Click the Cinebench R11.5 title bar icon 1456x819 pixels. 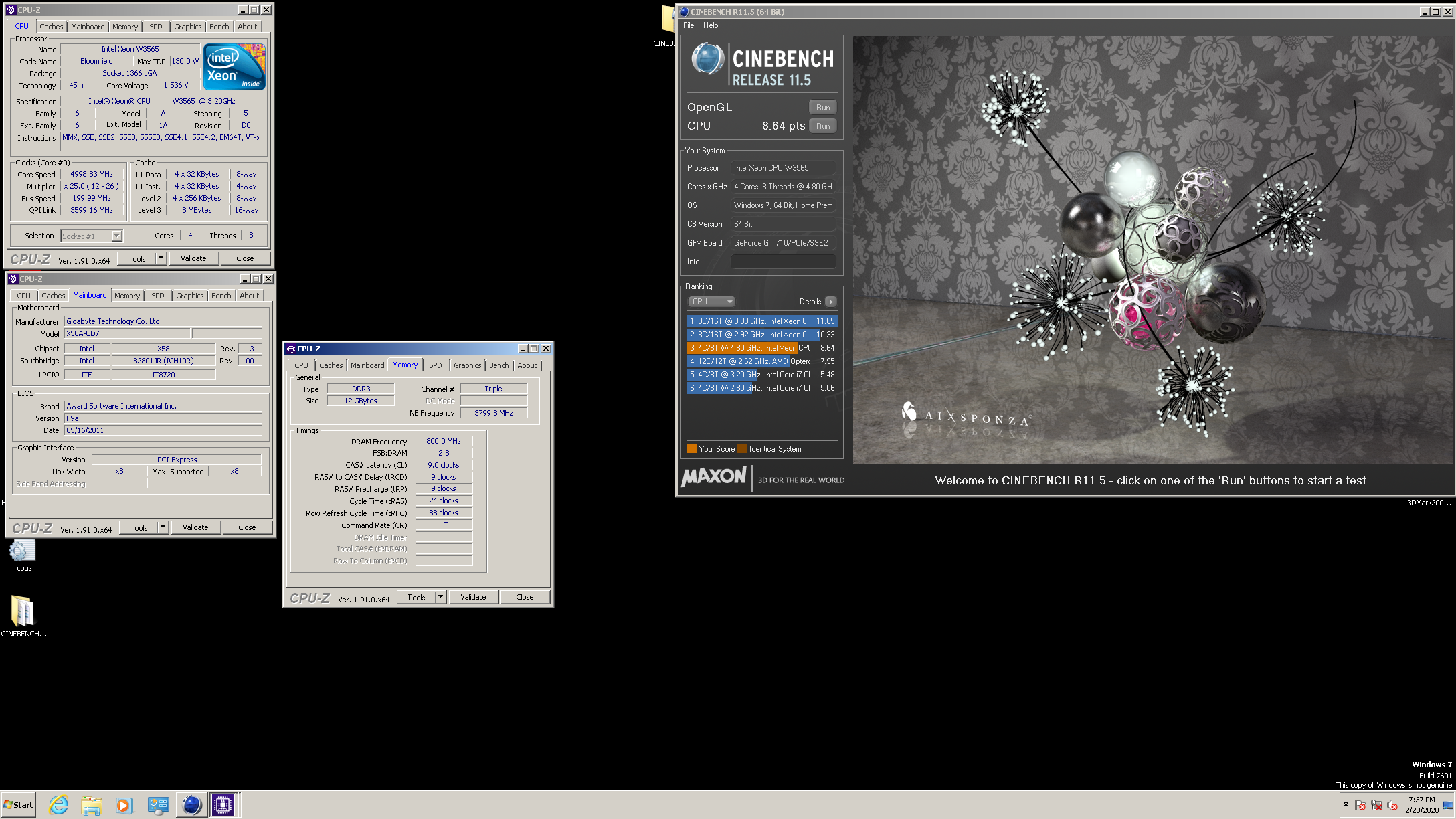[x=684, y=12]
